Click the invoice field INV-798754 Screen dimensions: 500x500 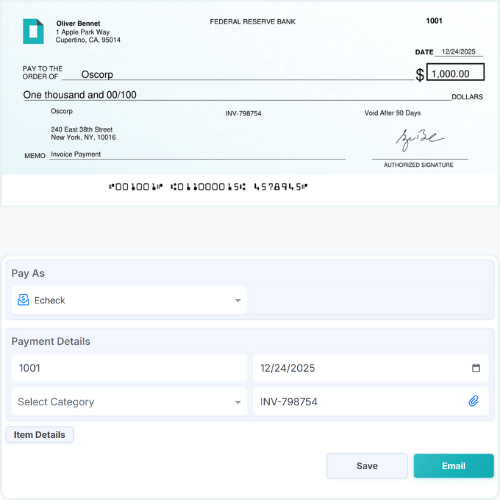(371, 401)
